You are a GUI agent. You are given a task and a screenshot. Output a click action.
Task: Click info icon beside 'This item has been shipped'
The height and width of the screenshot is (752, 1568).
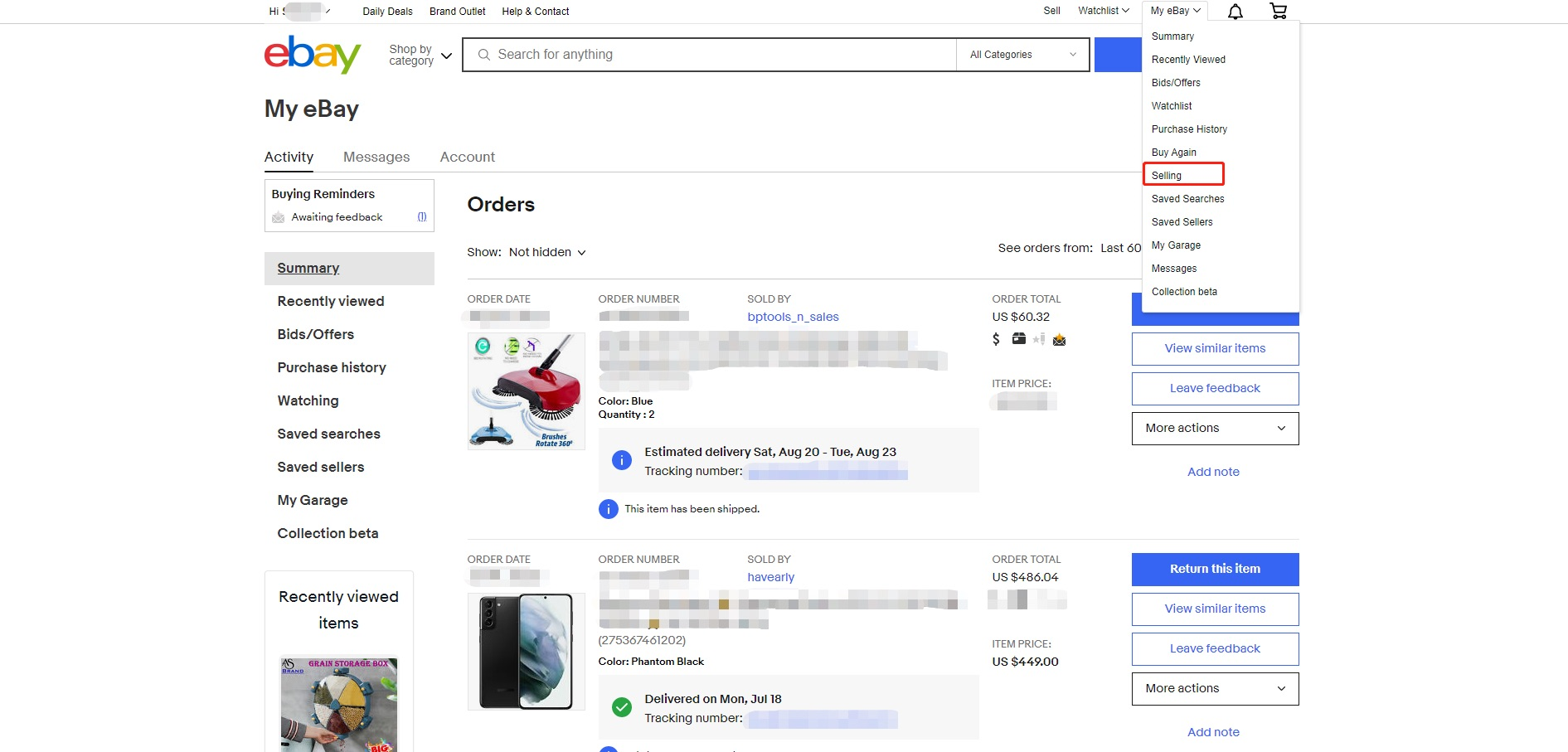tap(608, 509)
